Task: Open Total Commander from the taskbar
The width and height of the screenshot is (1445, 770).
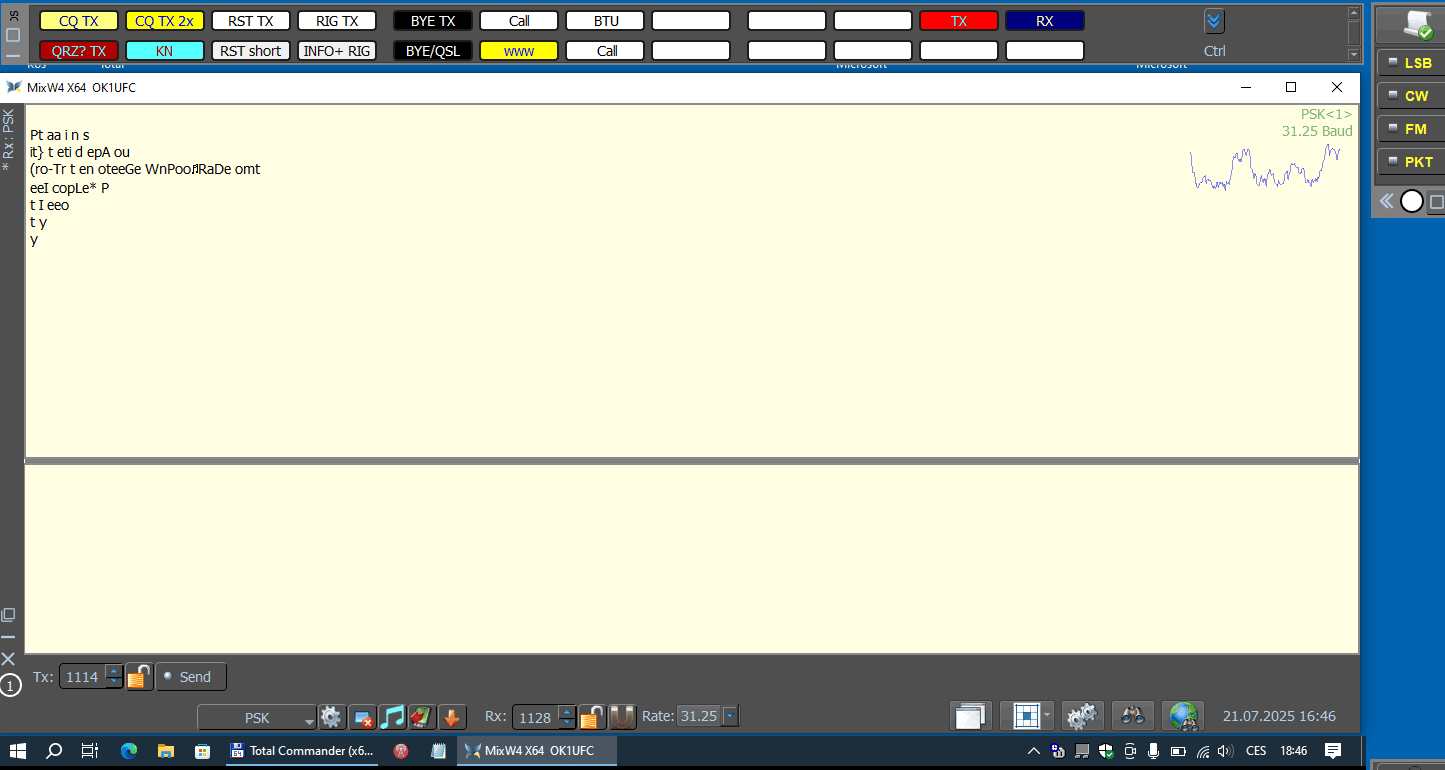Action: 300,751
